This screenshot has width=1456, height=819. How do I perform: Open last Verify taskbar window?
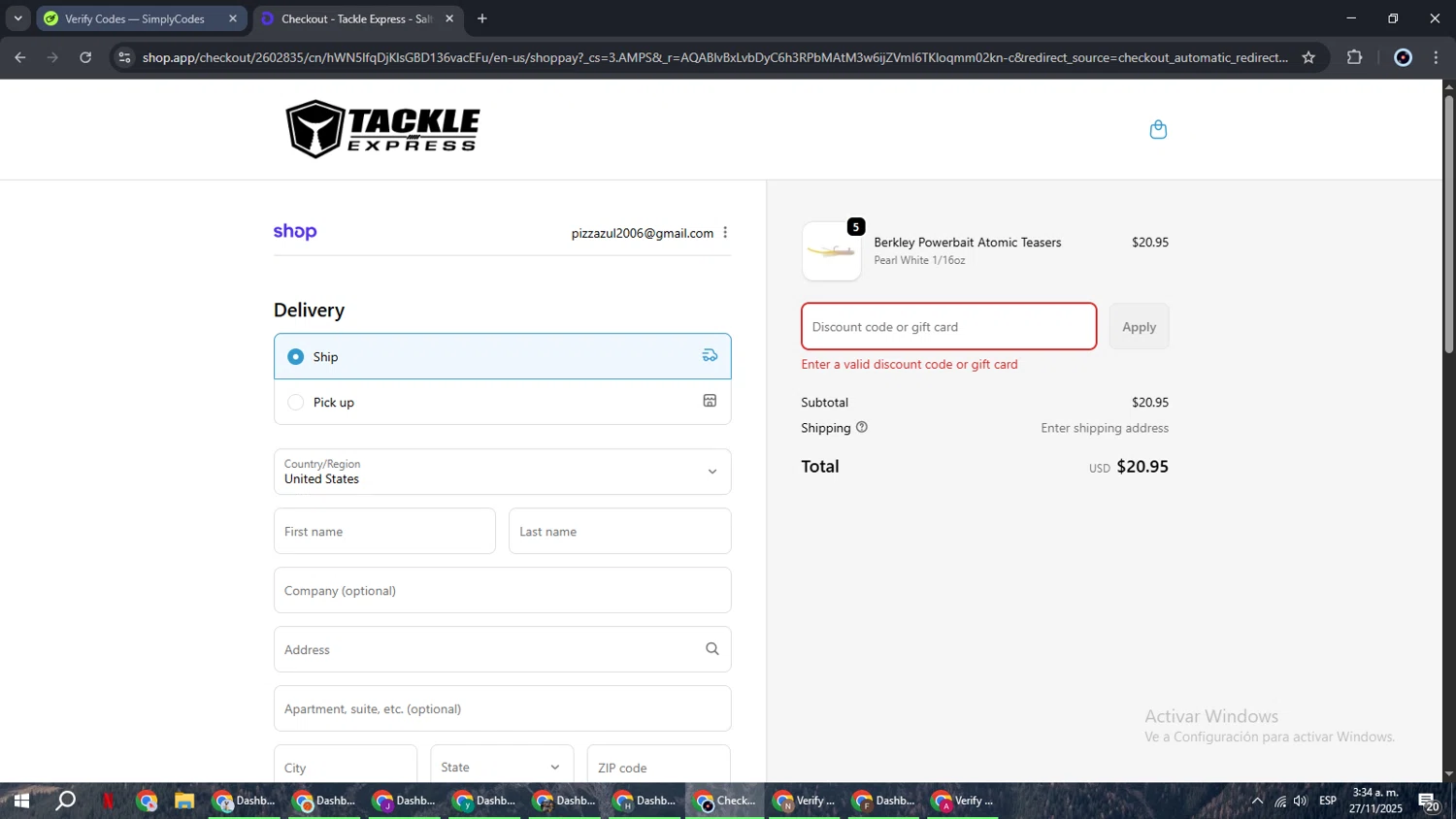pyautogui.click(x=963, y=801)
